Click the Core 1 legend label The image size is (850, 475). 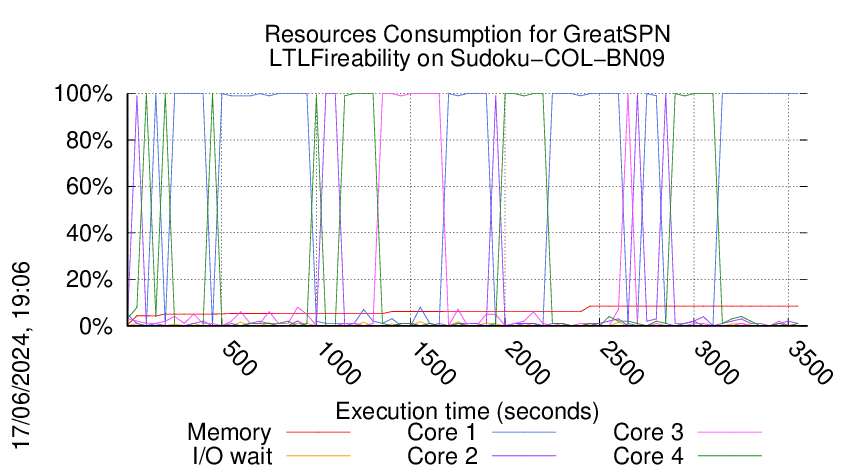click(441, 433)
